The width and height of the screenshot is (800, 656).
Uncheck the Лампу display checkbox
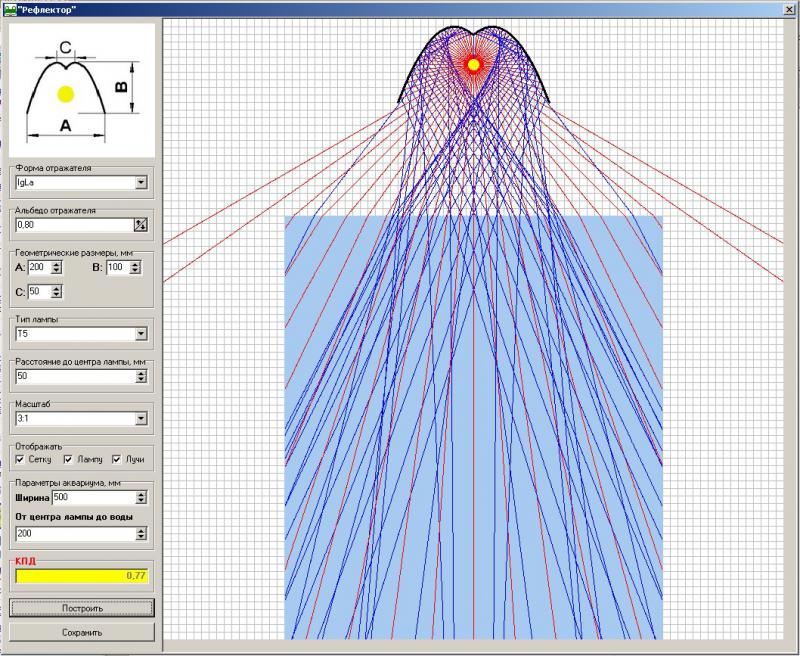68,459
